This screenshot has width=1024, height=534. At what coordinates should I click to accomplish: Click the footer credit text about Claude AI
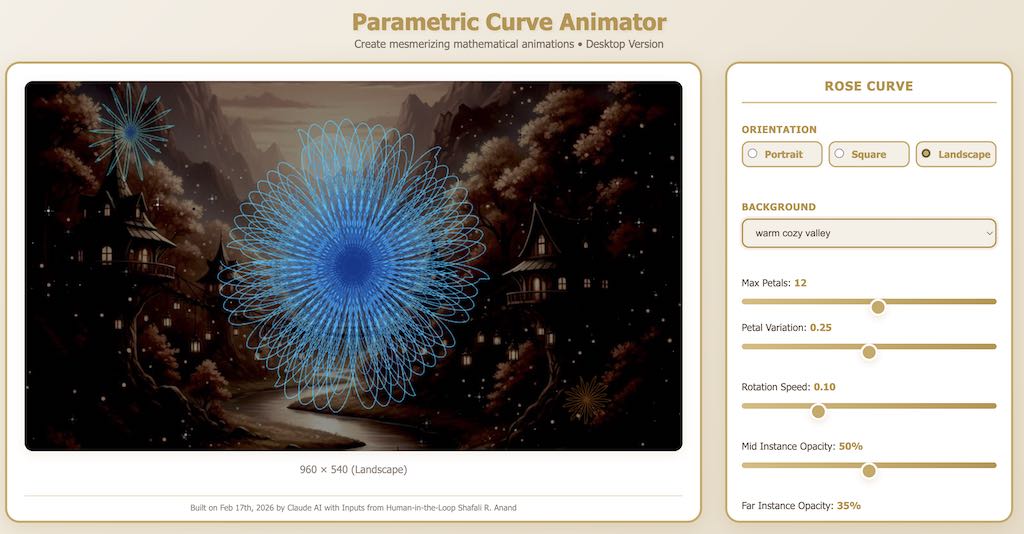353,508
